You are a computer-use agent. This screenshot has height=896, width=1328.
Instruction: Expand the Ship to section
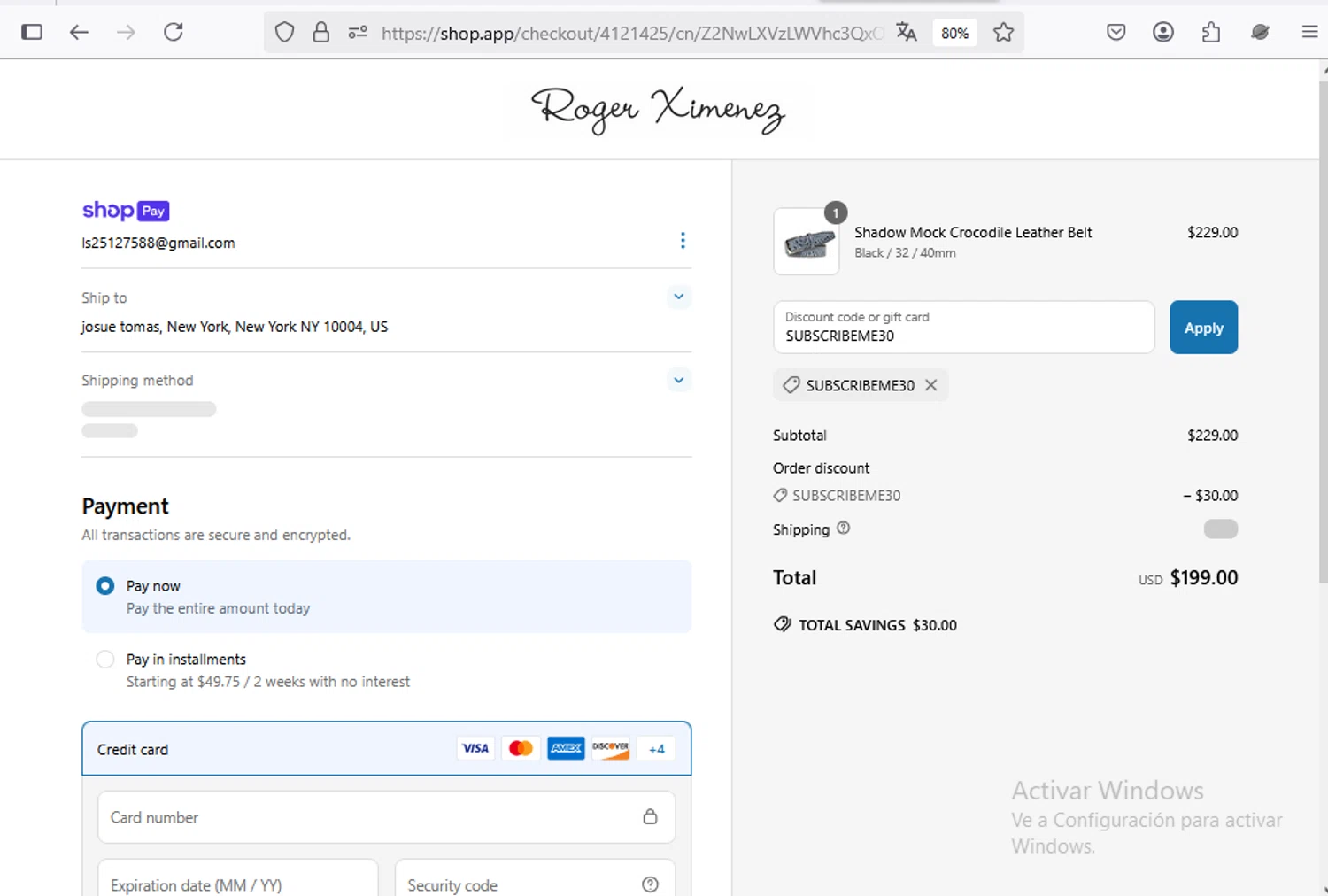point(679,297)
